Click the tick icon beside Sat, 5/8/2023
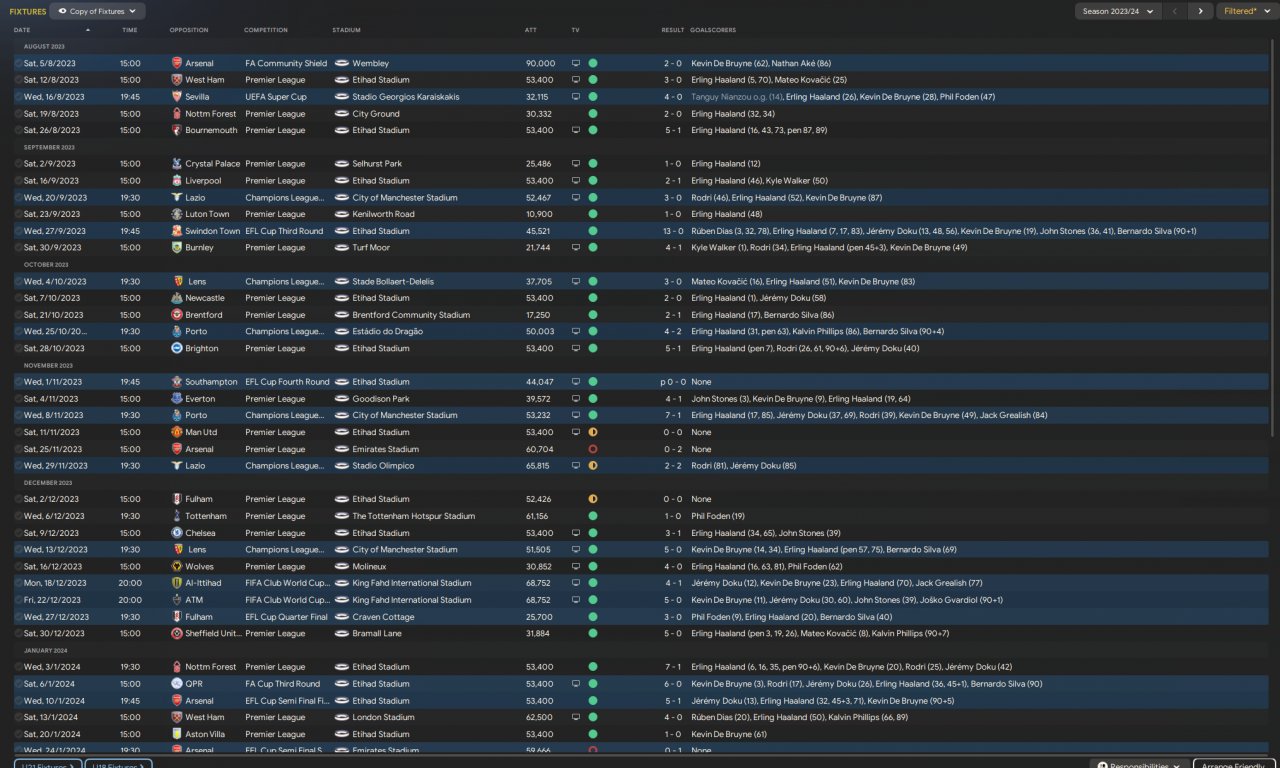The height and width of the screenshot is (768, 1280). 18,63
